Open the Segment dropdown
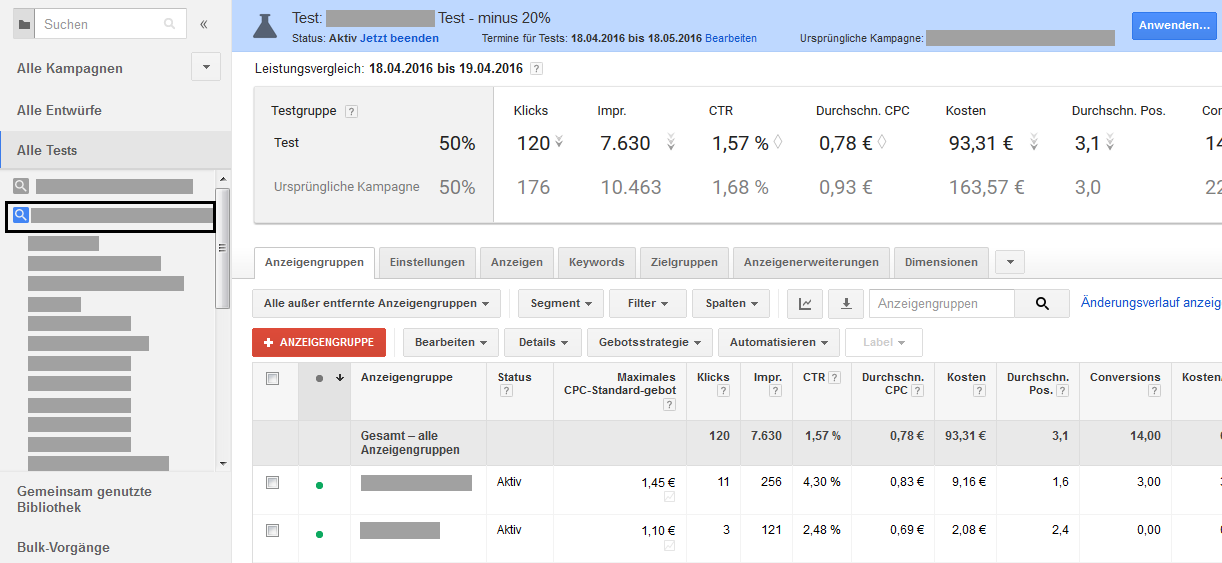The width and height of the screenshot is (1222, 563). click(561, 303)
